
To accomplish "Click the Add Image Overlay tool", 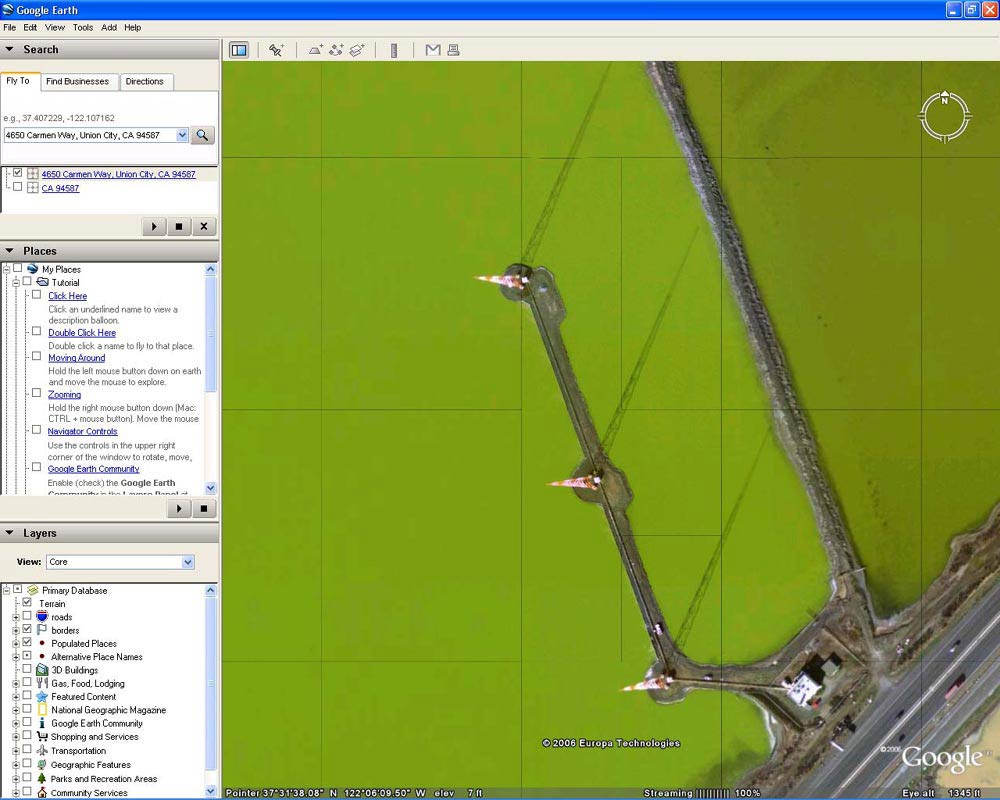I will pyautogui.click(x=357, y=50).
